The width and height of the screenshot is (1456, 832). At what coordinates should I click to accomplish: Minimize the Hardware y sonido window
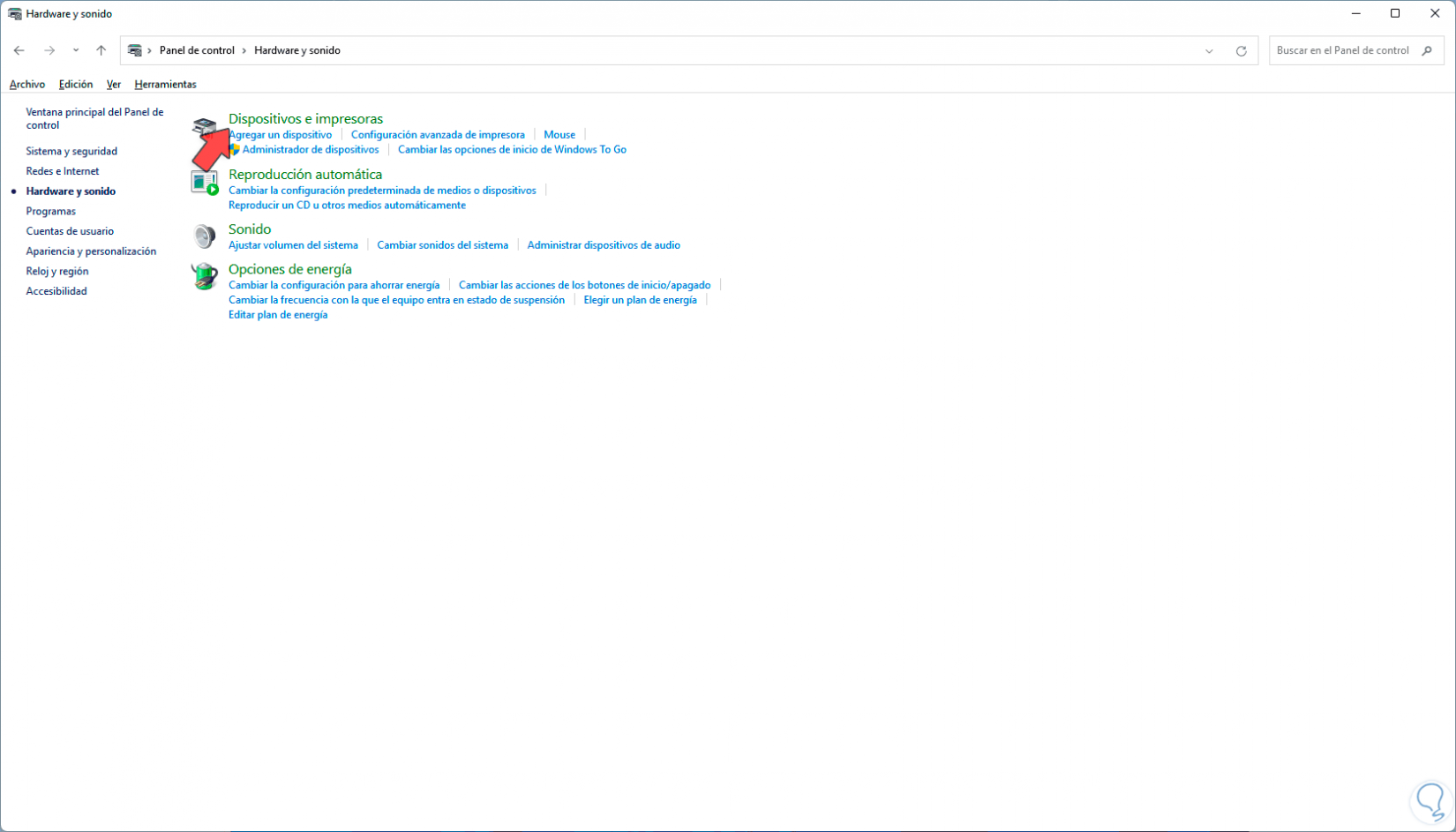pyautogui.click(x=1355, y=13)
